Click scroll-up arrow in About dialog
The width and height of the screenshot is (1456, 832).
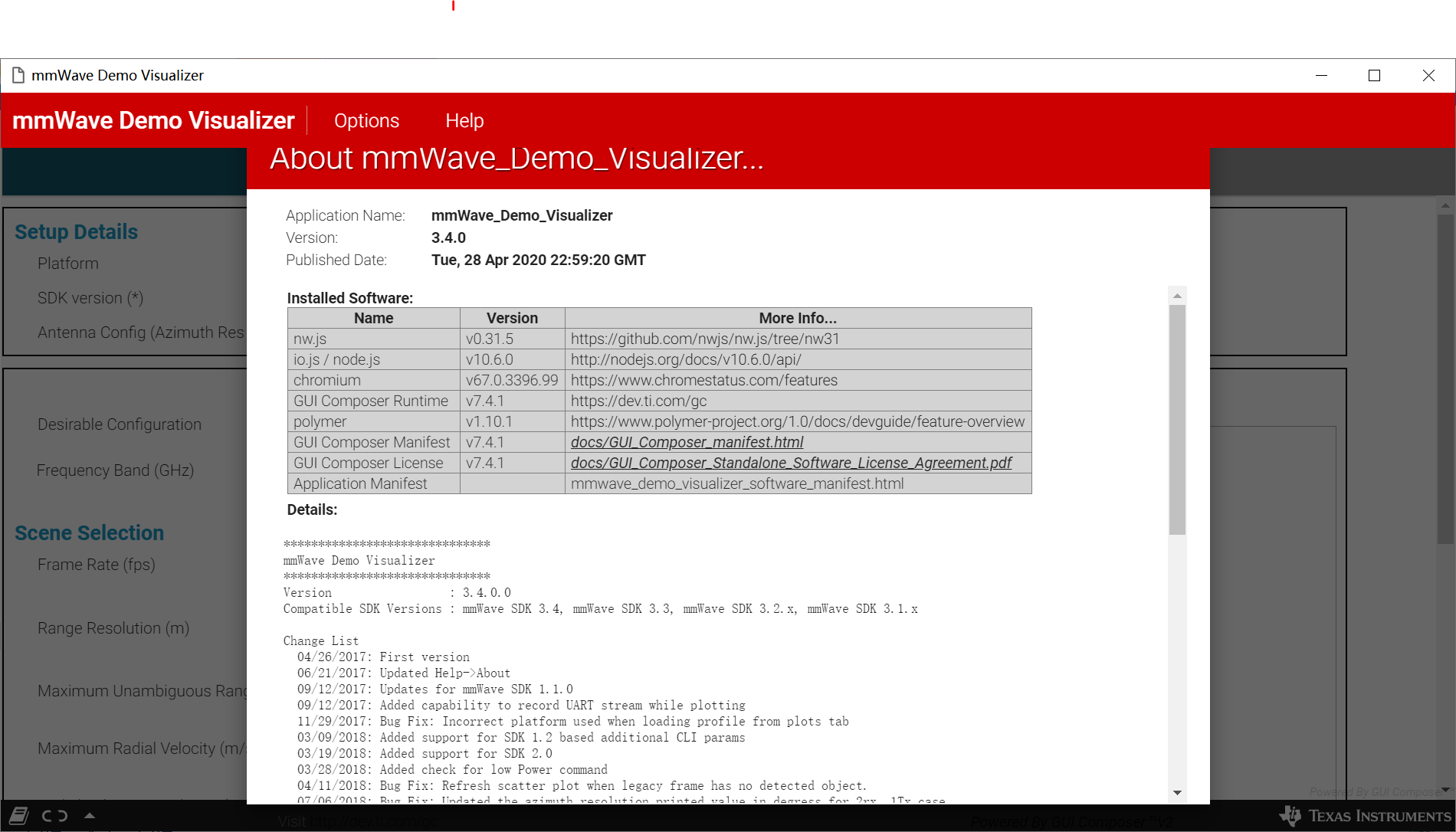point(1177,296)
